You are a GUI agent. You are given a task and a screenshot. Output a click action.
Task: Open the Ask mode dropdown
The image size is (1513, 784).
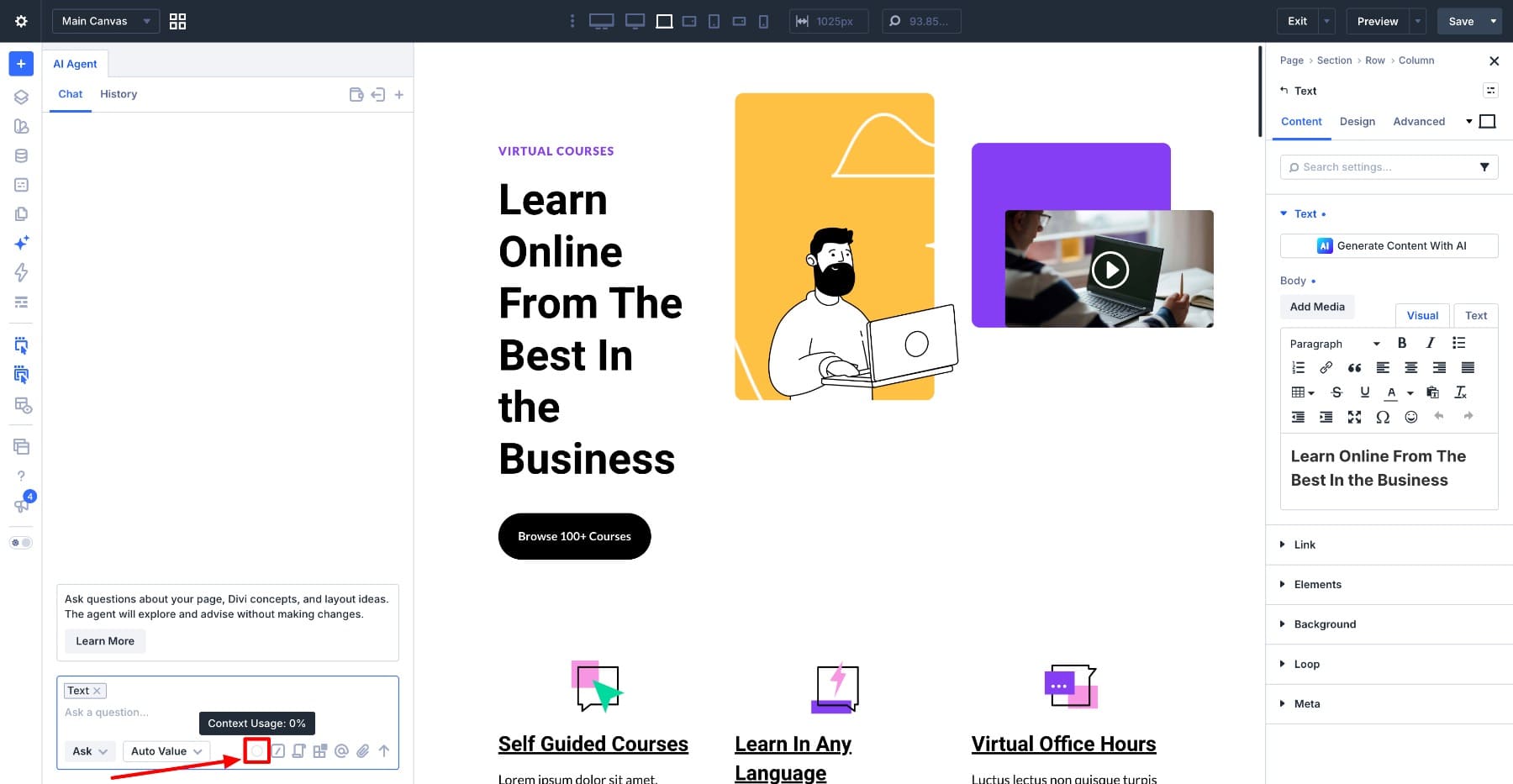pos(89,751)
